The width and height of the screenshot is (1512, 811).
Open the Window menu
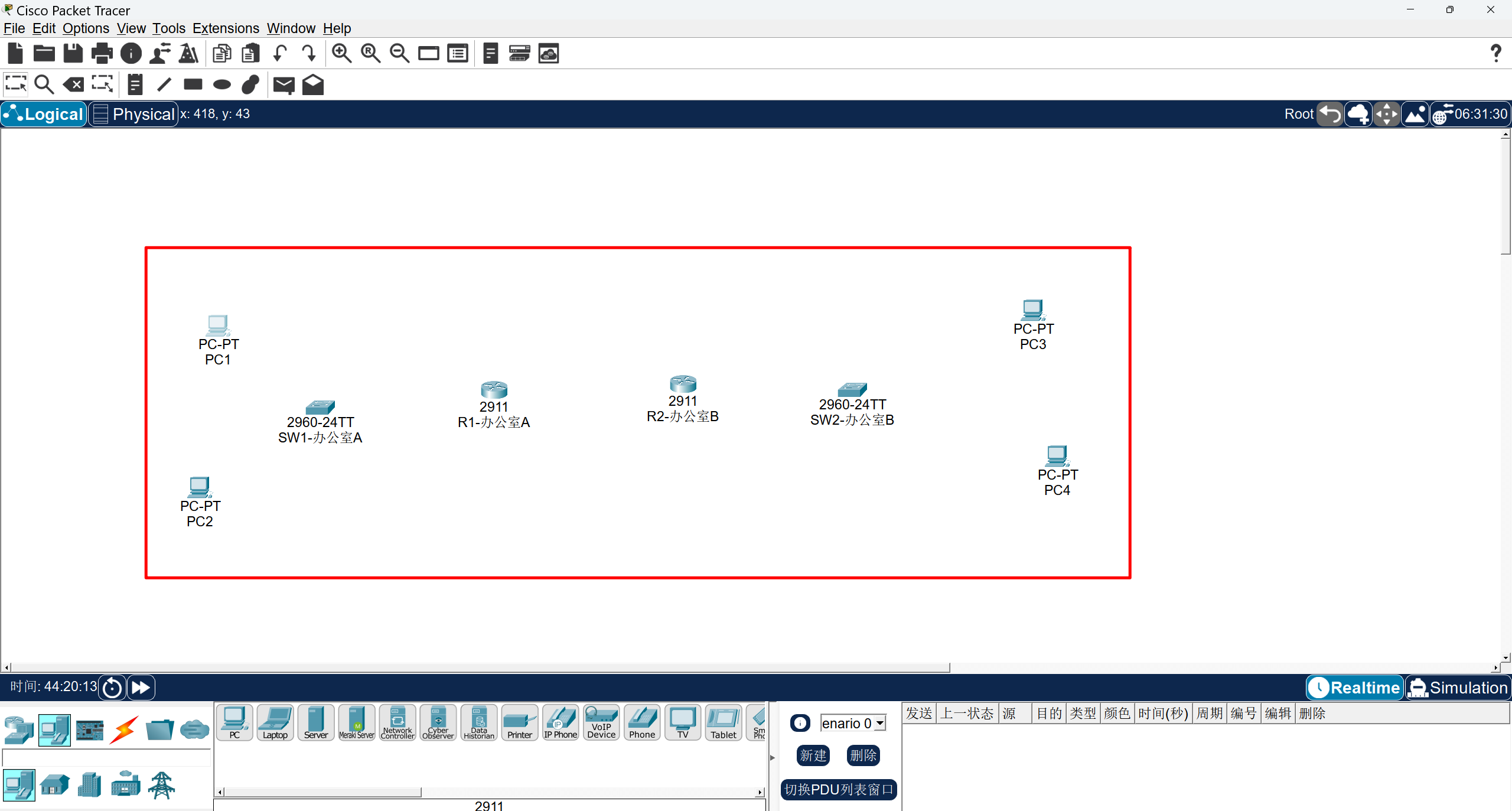(291, 28)
